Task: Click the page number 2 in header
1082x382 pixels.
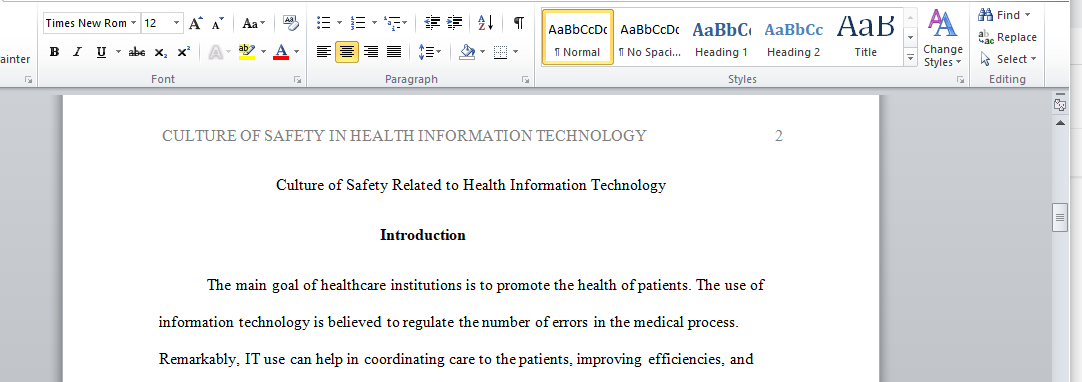Action: click(778, 136)
